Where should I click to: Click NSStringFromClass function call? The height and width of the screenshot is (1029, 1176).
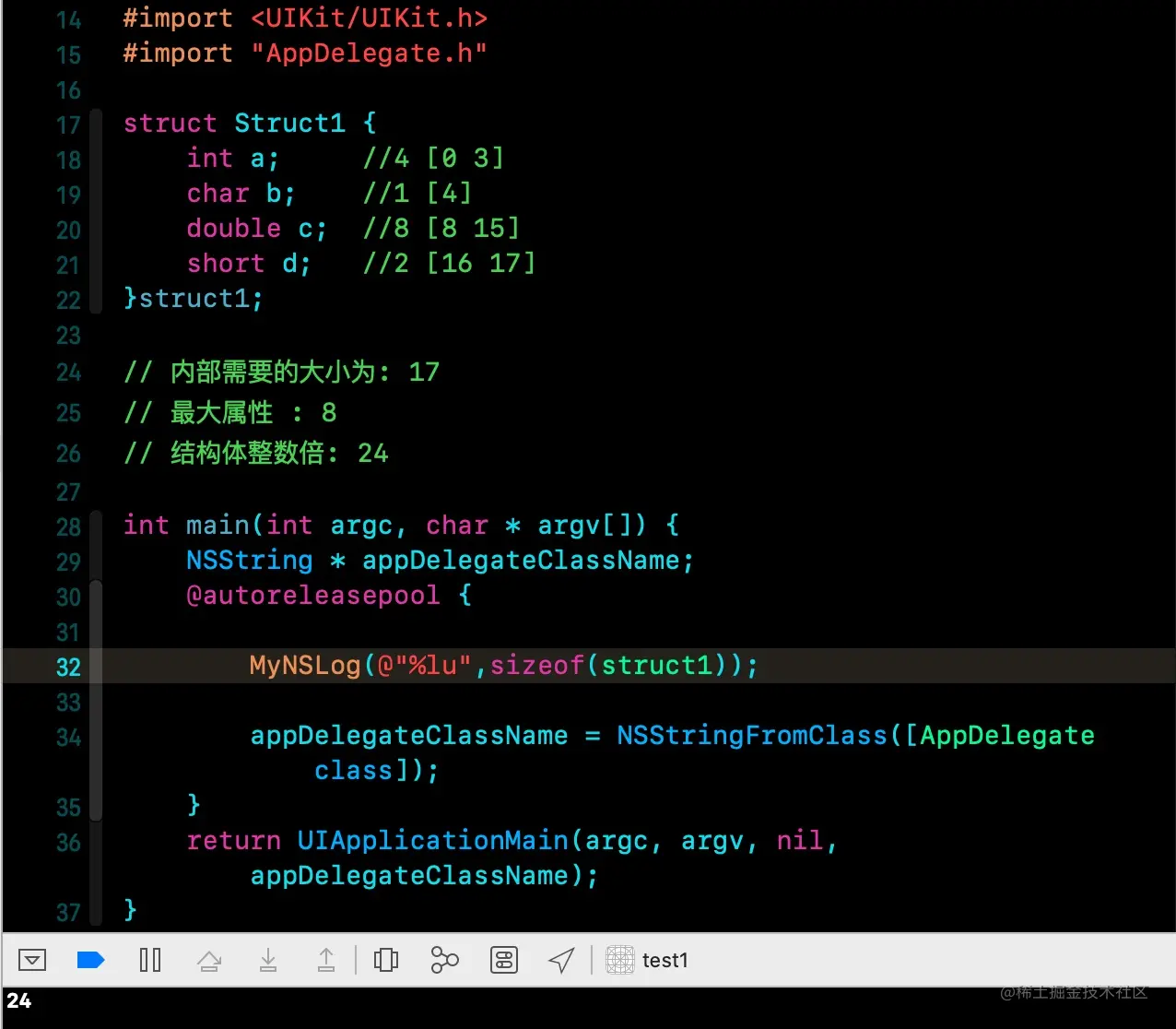tap(752, 736)
